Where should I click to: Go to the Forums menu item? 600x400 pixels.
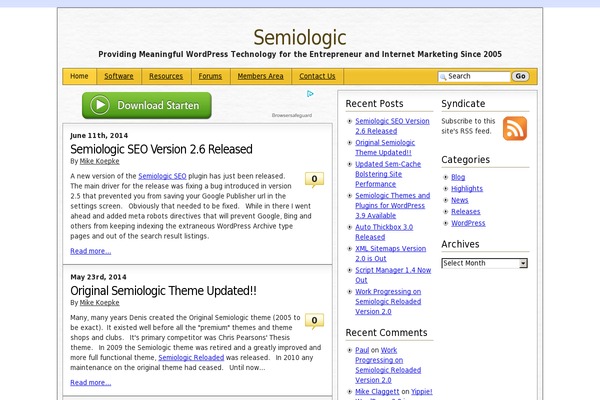point(210,76)
